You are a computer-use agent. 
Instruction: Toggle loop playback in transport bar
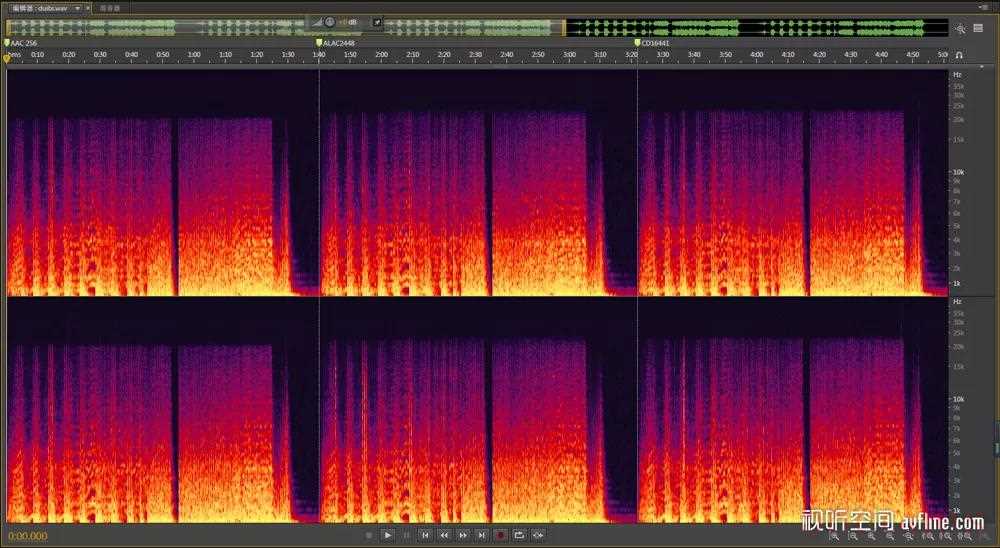[520, 536]
